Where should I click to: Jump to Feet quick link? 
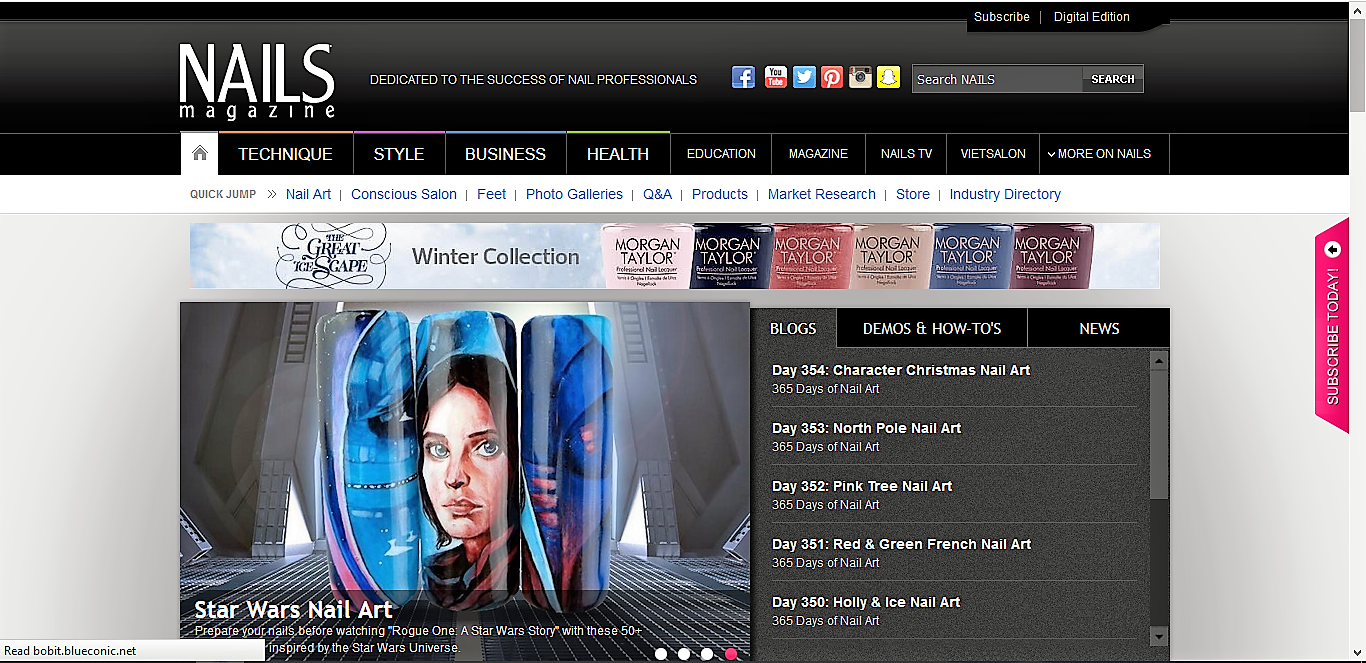(491, 194)
